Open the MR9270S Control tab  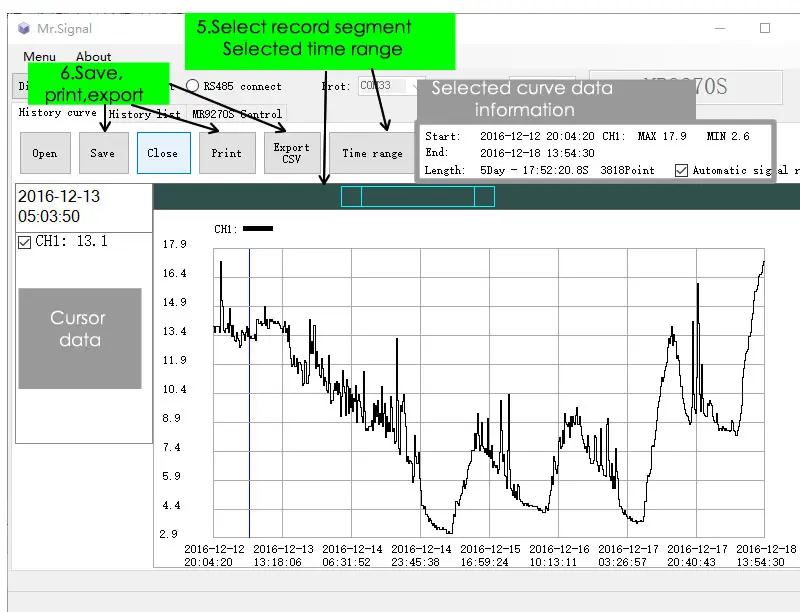coord(237,114)
